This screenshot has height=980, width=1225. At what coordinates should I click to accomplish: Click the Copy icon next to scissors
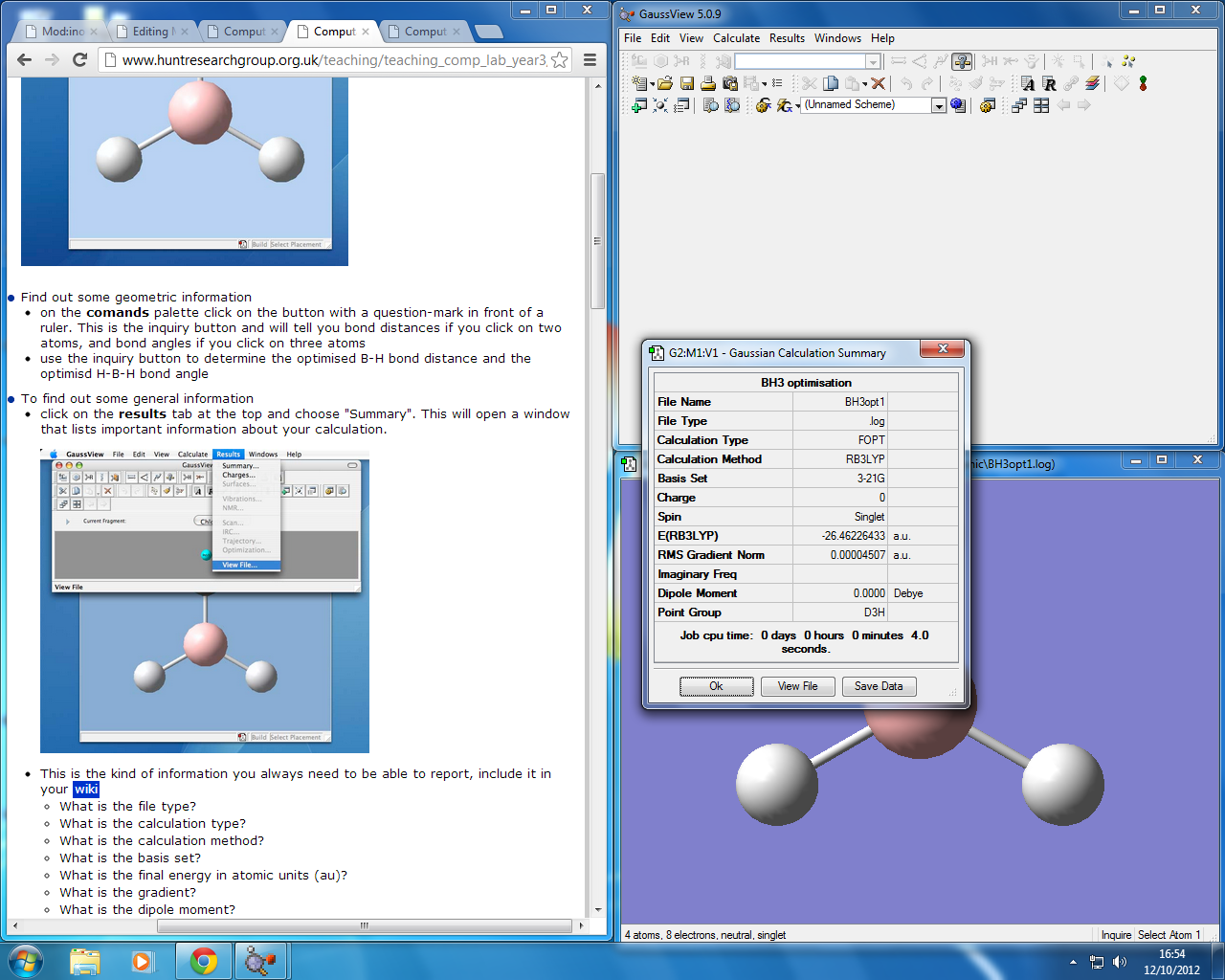point(831,84)
